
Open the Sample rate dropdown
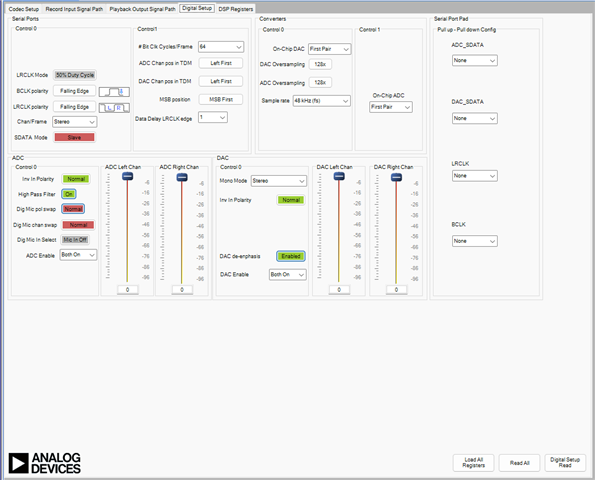[x=321, y=101]
